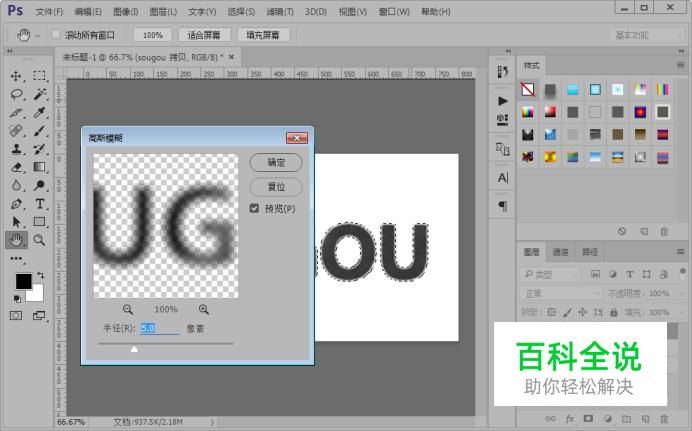Select the Clone Stamp tool
The image size is (692, 431).
click(16, 149)
